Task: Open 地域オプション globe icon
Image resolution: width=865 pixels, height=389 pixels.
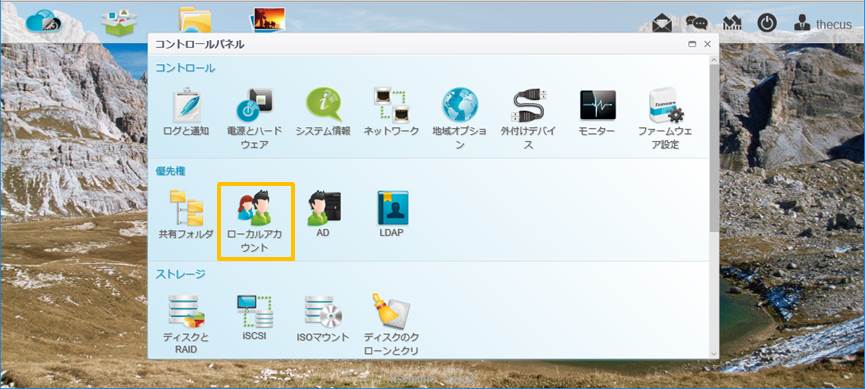Action: (460, 104)
